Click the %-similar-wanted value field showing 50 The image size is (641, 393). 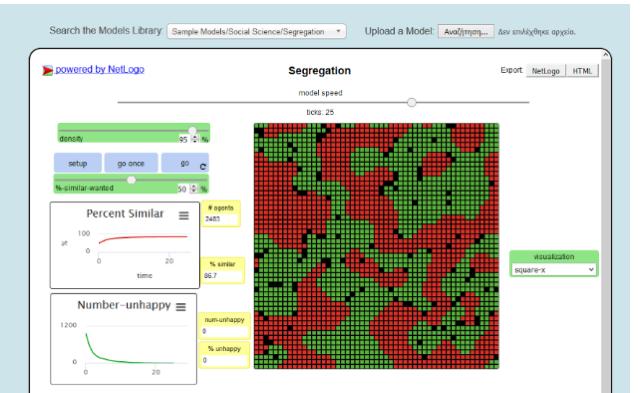pyautogui.click(x=182, y=189)
